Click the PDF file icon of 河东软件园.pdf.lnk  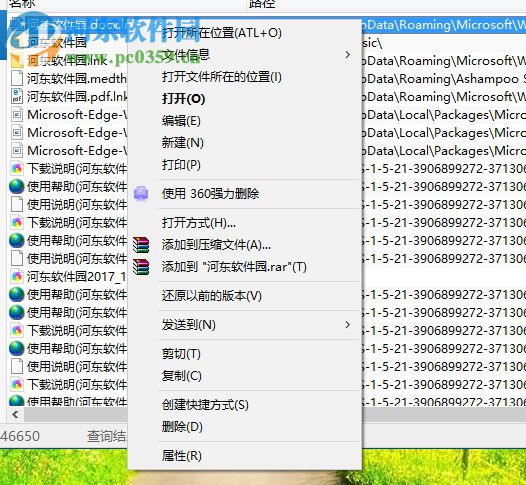[x=17, y=96]
